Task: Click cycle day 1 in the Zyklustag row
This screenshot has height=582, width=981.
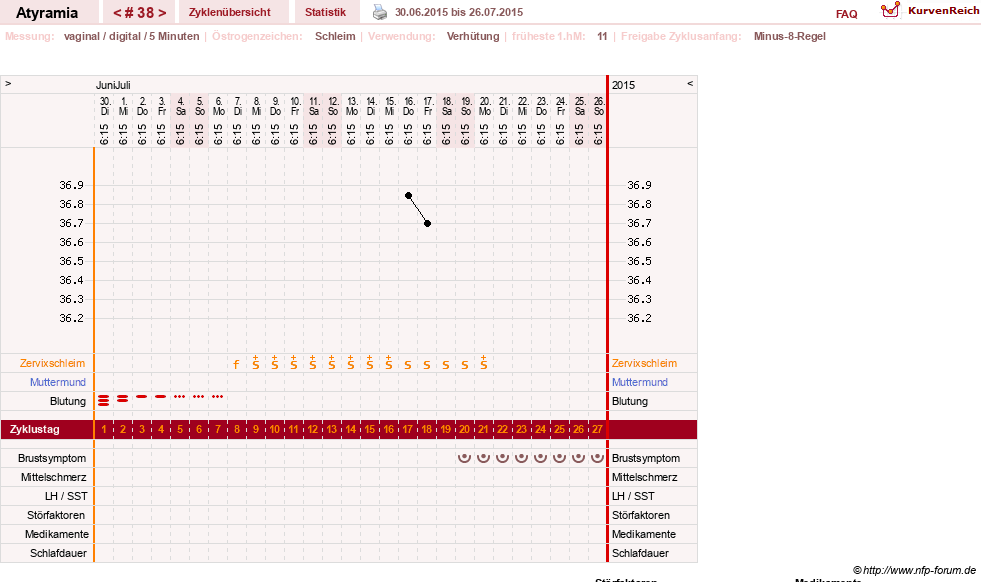Action: click(104, 429)
